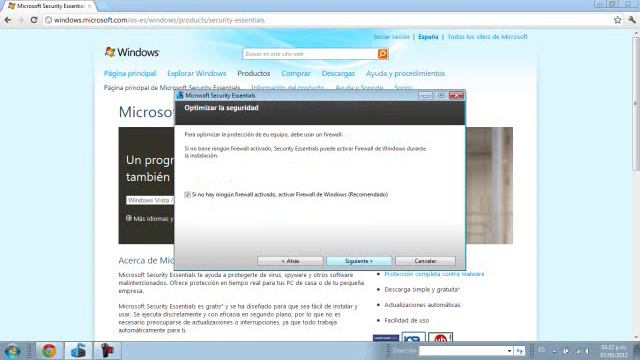Click the Información del producto sub-navigation link
The width and height of the screenshot is (640, 360).
coord(288,88)
